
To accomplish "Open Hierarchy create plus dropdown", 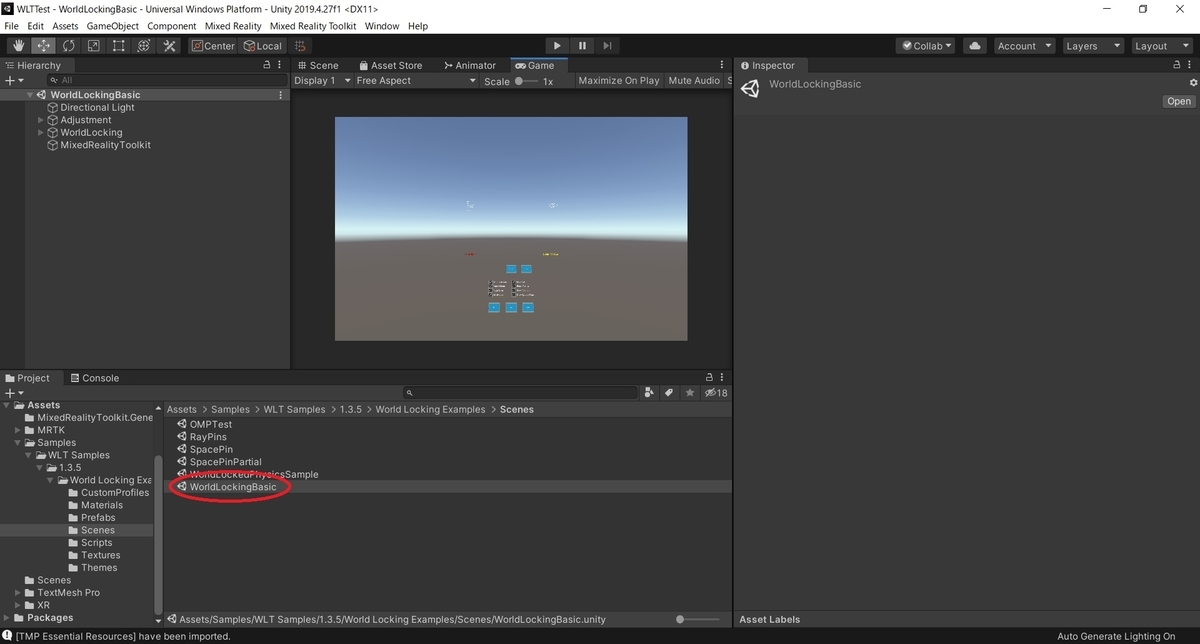I will pos(14,80).
